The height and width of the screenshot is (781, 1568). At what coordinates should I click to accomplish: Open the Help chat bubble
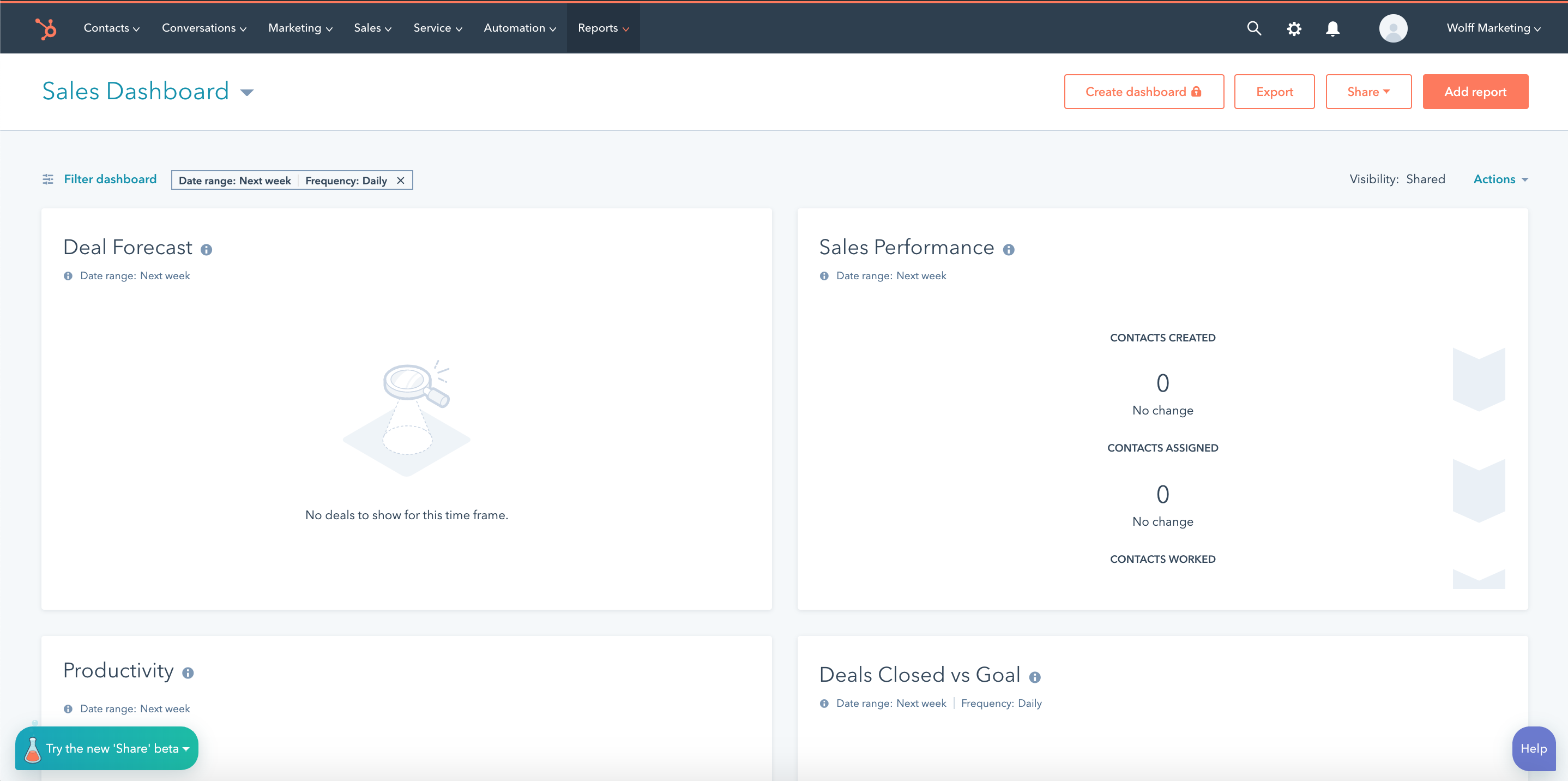click(1533, 748)
